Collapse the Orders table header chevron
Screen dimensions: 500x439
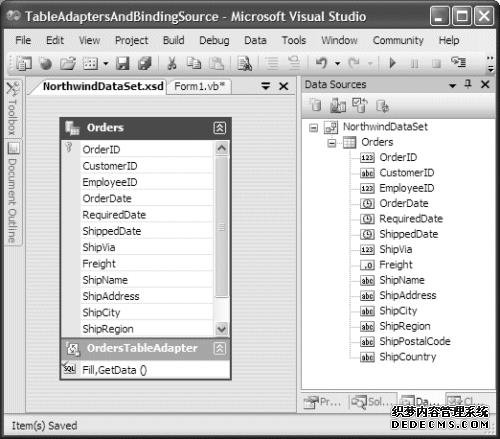pyautogui.click(x=219, y=128)
